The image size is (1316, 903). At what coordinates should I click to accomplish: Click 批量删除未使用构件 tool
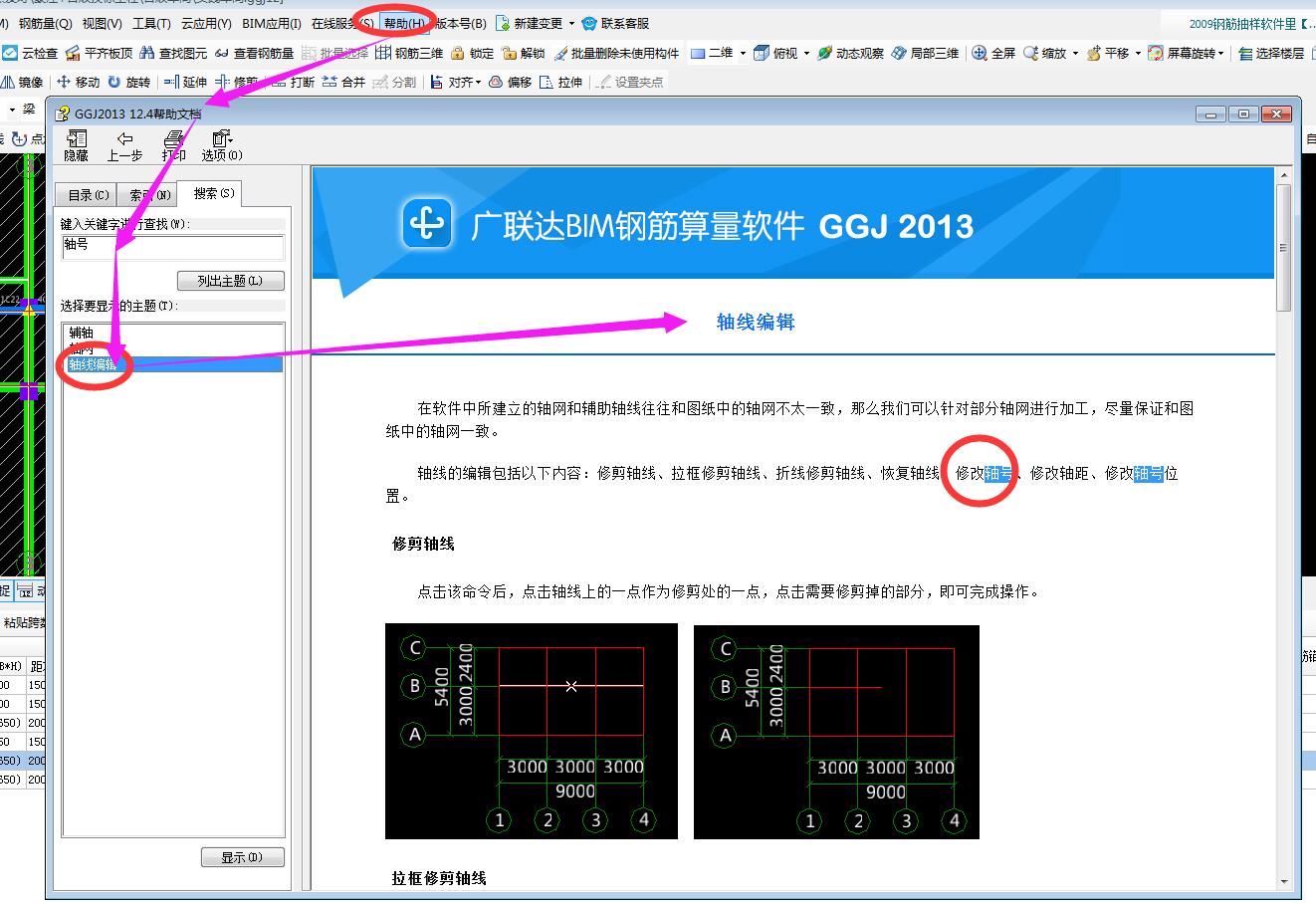616,53
